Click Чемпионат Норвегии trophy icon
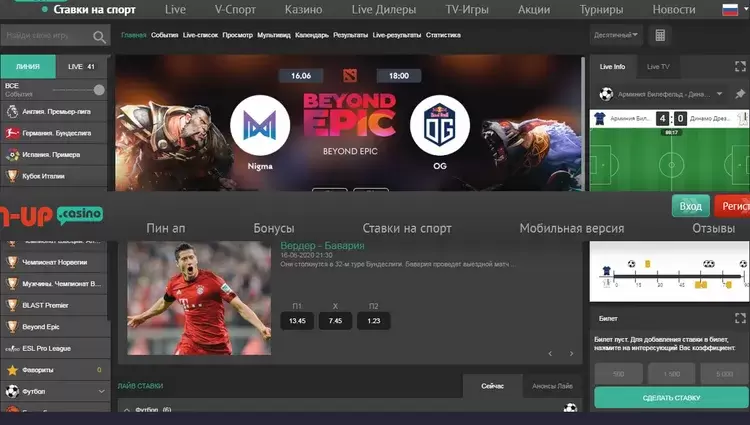750x425 pixels. click(12, 262)
